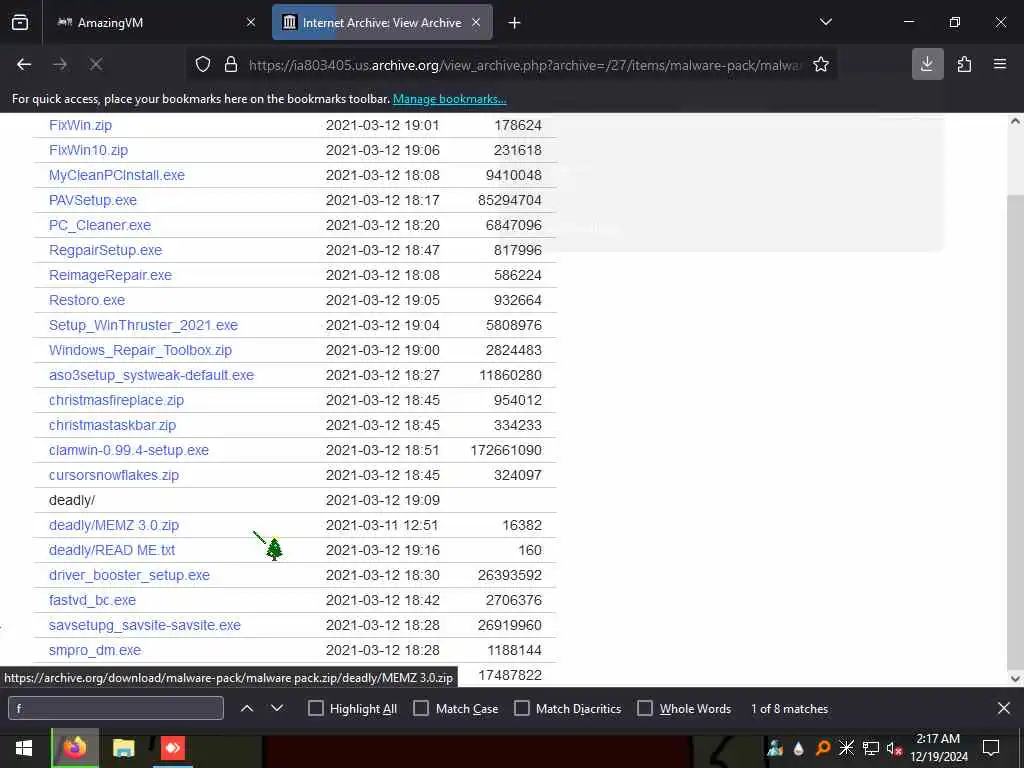Open ReimageRepair.exe link

coord(110,275)
